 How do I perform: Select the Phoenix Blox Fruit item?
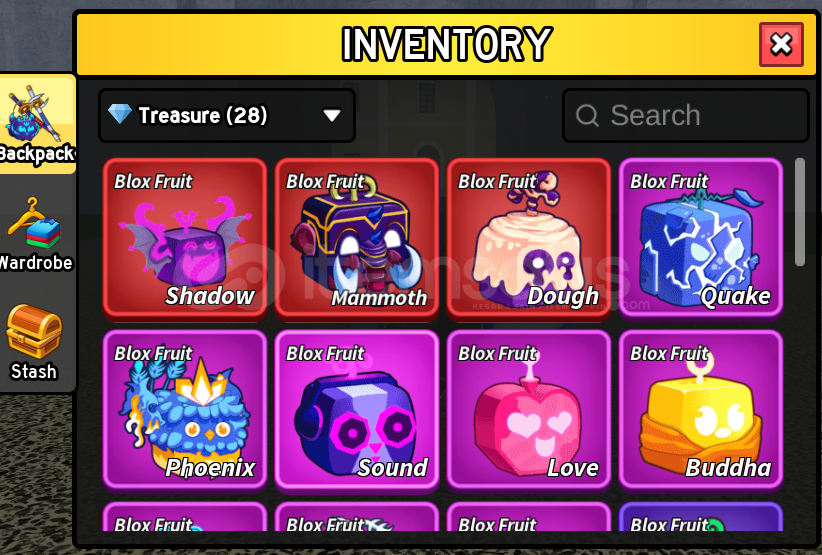click(x=185, y=410)
